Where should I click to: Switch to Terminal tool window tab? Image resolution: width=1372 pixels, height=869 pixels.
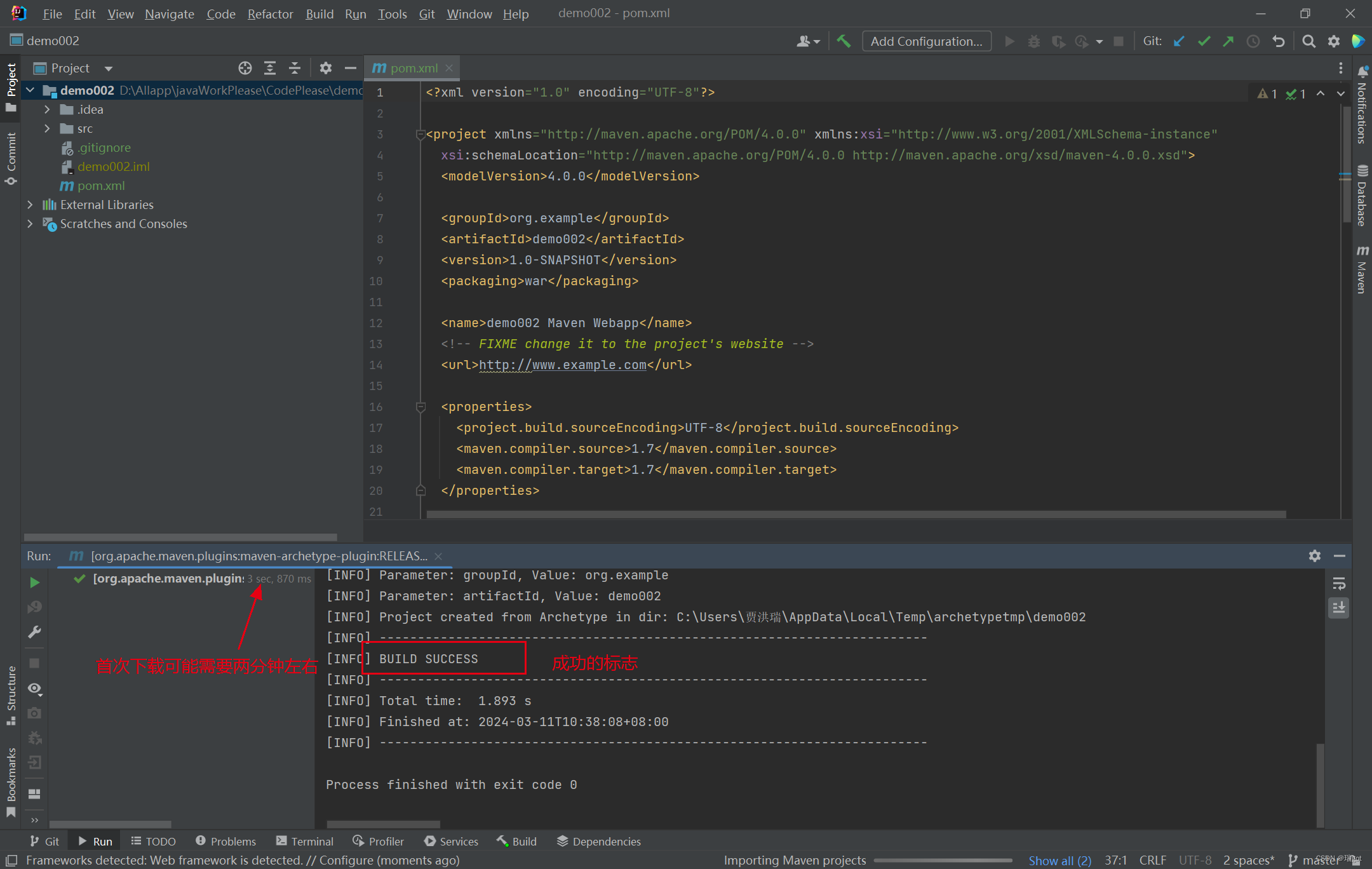[x=305, y=841]
